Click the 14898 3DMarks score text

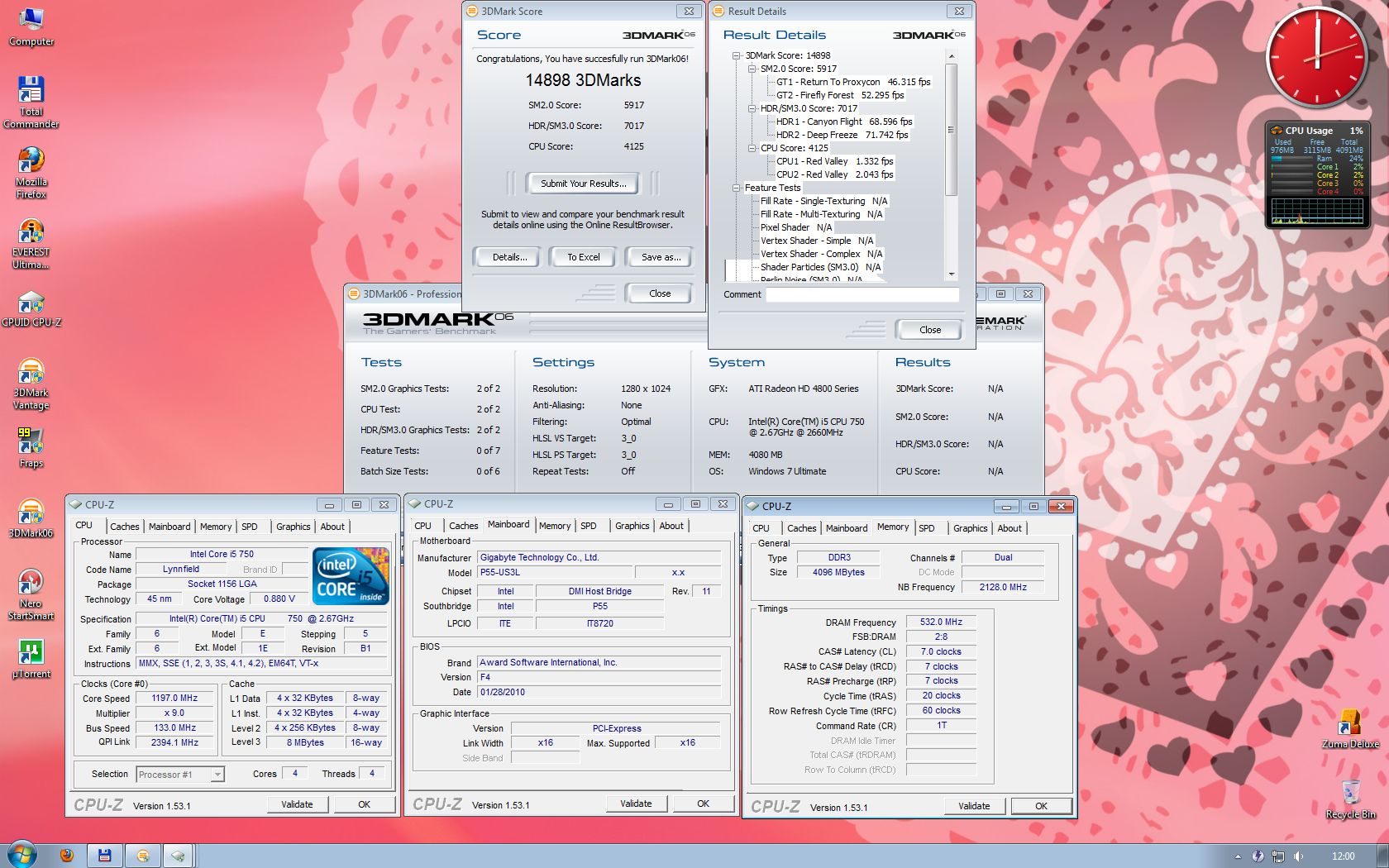click(x=584, y=80)
